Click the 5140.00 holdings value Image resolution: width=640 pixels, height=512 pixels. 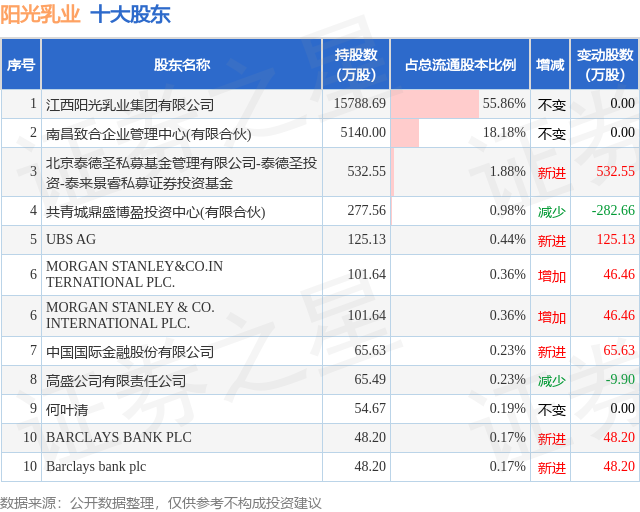pos(363,132)
